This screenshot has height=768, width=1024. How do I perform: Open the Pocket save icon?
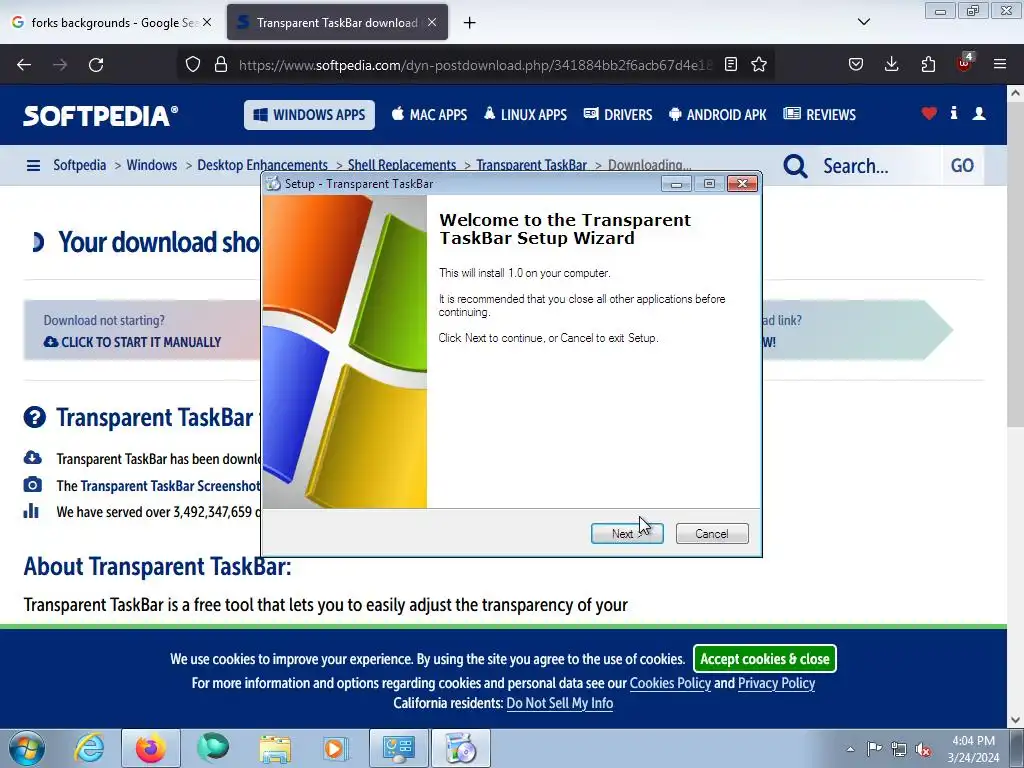pyautogui.click(x=856, y=65)
